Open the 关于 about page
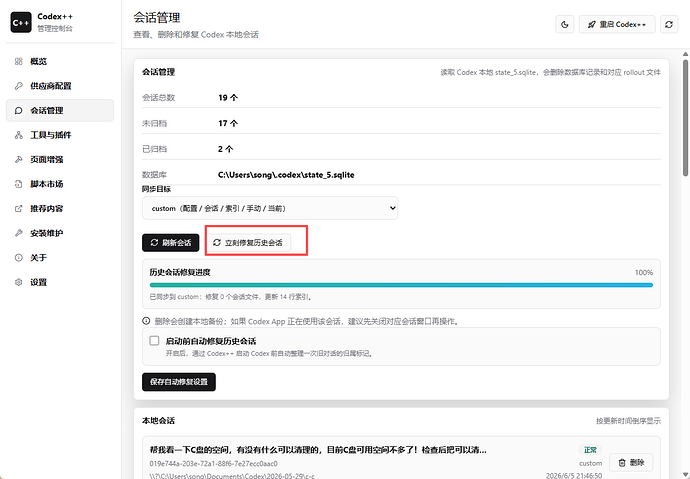The image size is (690, 479). pyautogui.click(x=60, y=258)
